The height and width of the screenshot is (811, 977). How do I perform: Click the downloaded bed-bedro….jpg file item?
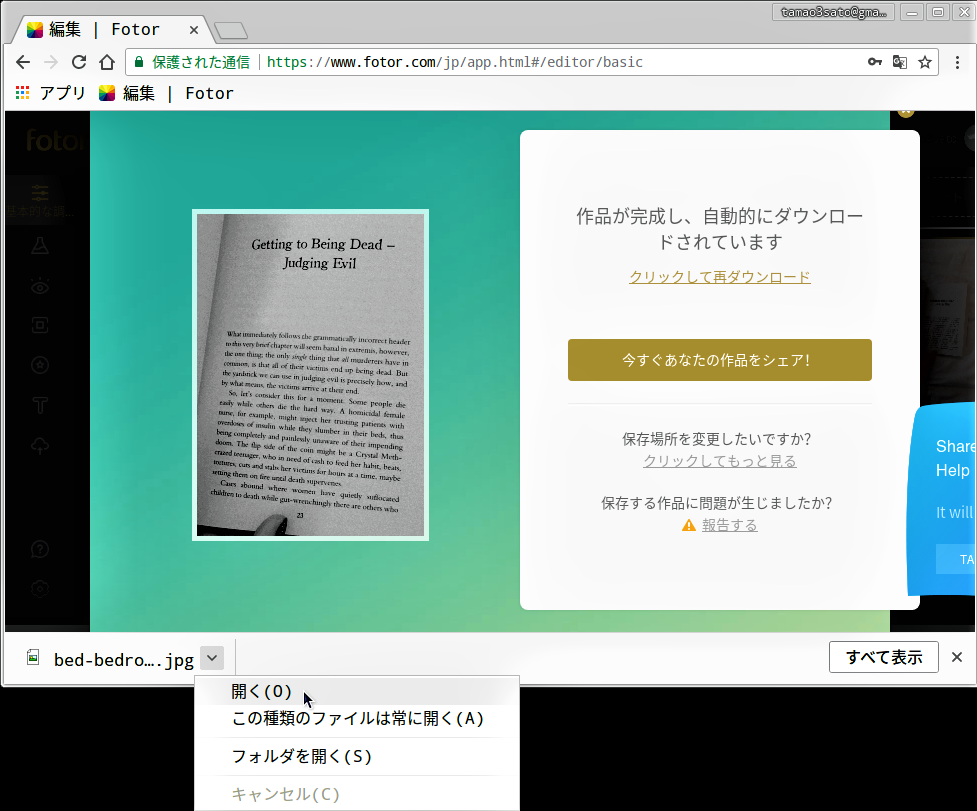pos(110,659)
